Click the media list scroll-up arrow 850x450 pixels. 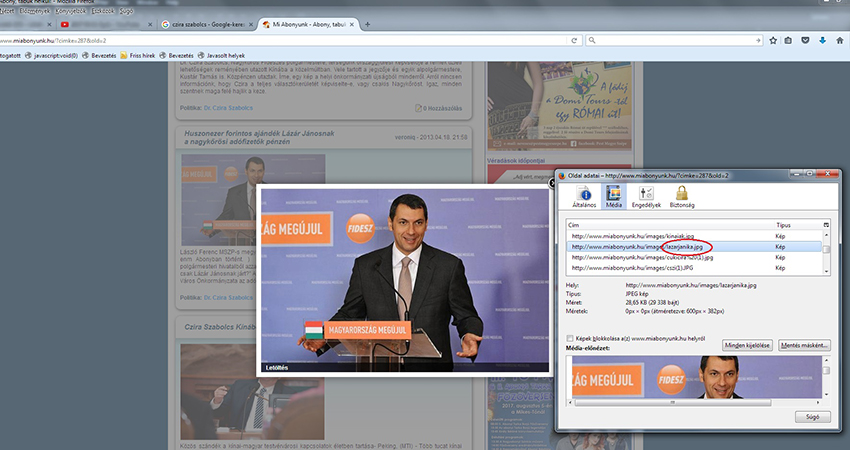[x=826, y=235]
